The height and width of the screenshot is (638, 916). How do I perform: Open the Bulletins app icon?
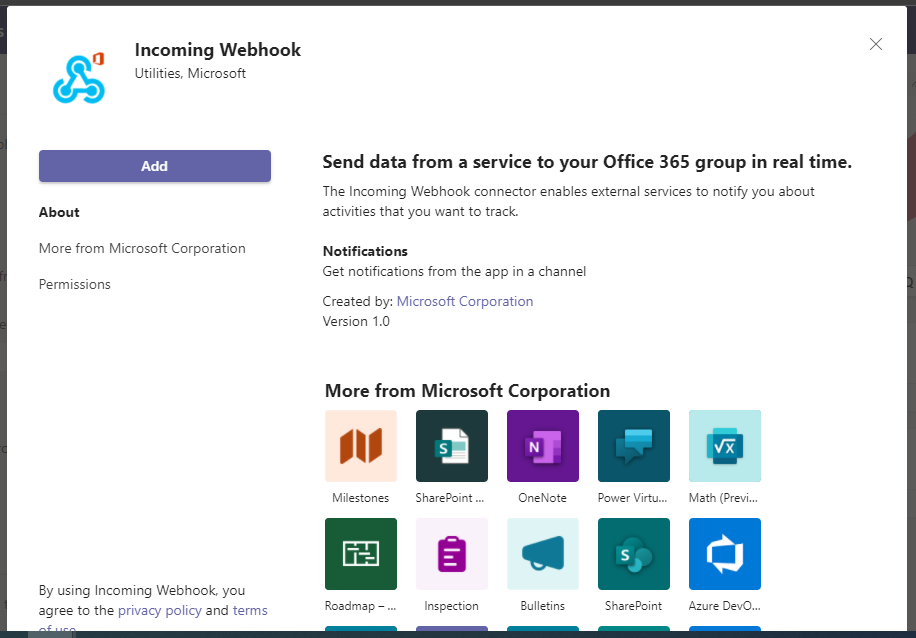click(x=543, y=554)
